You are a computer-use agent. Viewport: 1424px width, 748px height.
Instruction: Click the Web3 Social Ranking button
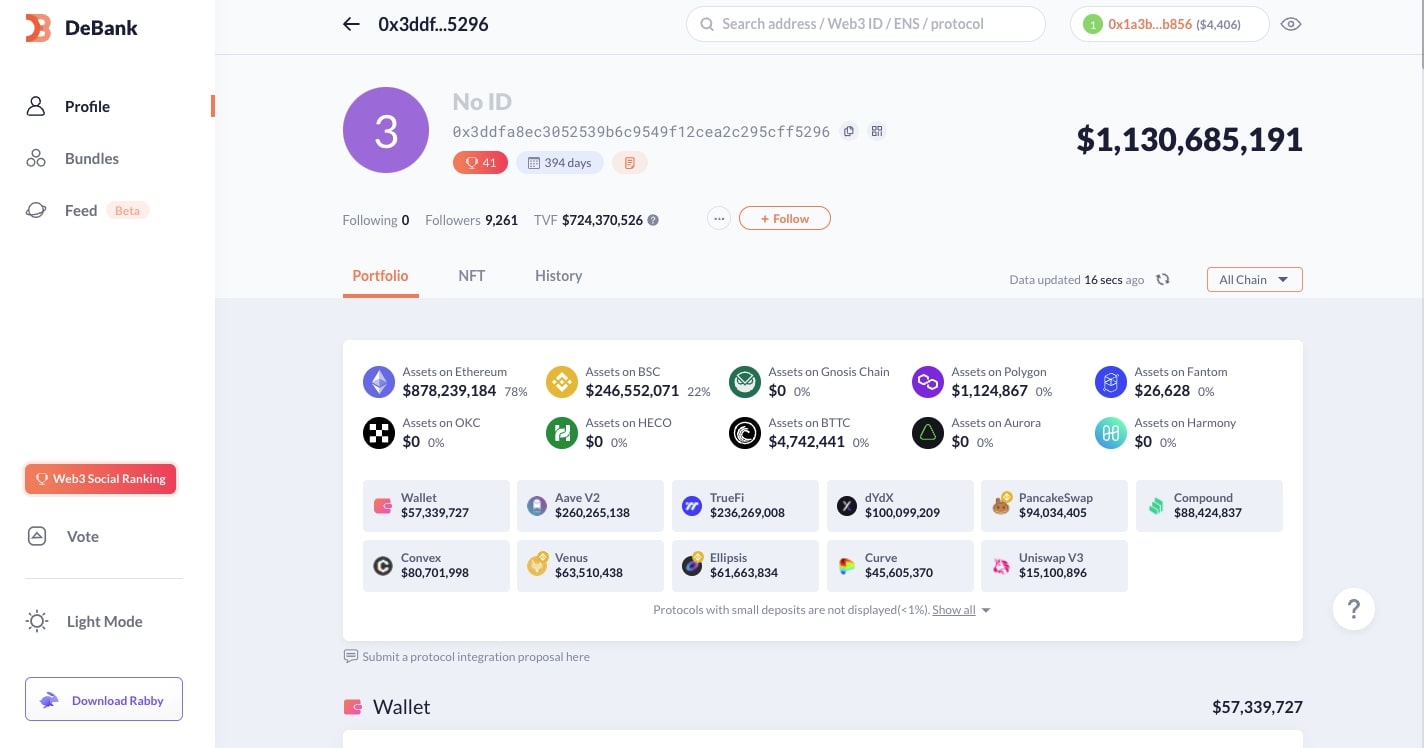(101, 479)
